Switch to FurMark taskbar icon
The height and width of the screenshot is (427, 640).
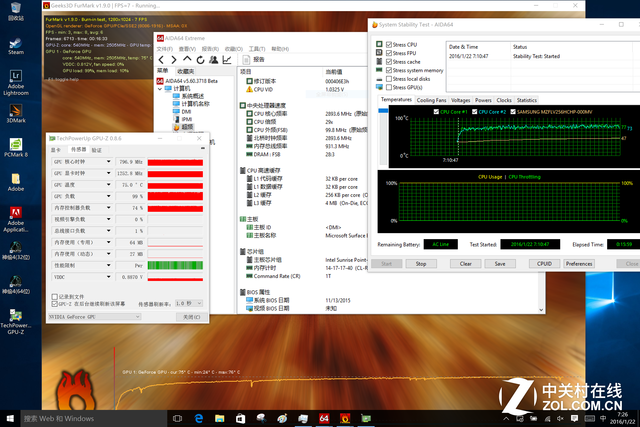(x=345, y=418)
